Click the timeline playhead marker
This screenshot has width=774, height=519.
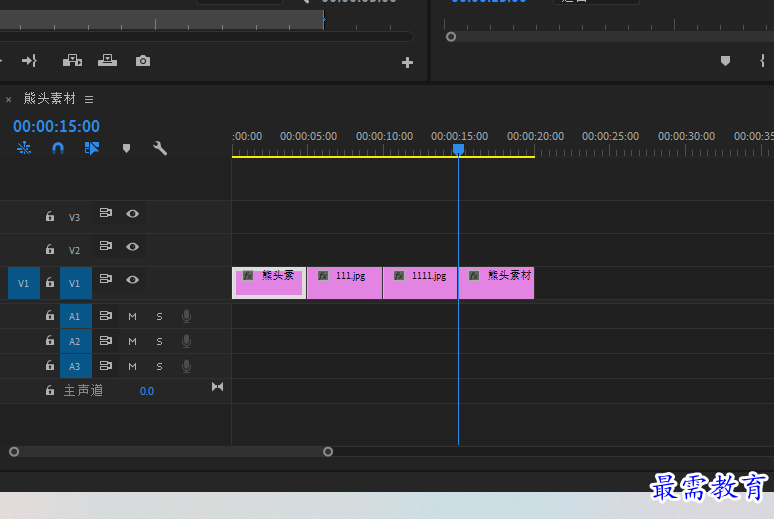click(459, 149)
